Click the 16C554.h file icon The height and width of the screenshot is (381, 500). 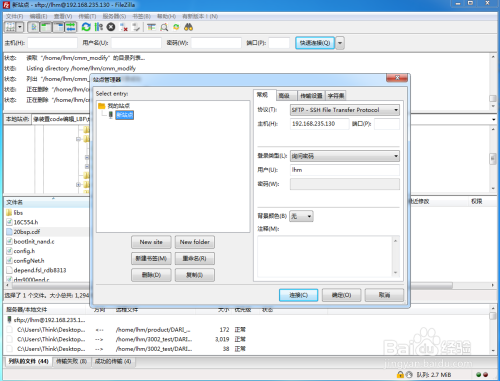pos(9,222)
